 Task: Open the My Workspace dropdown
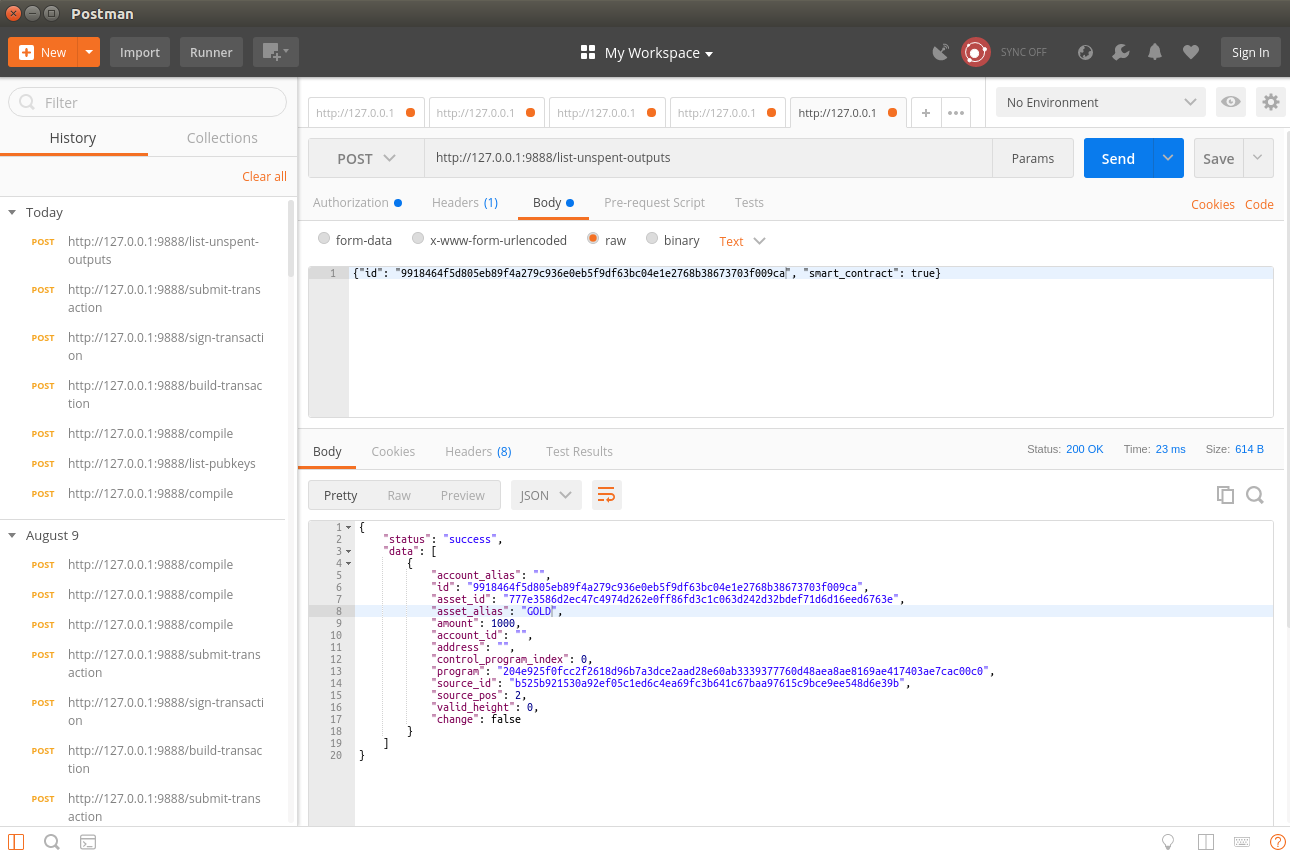point(659,53)
